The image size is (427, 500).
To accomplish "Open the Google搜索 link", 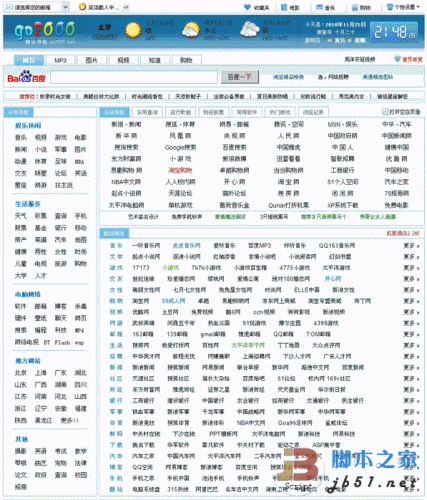I will coord(180,147).
